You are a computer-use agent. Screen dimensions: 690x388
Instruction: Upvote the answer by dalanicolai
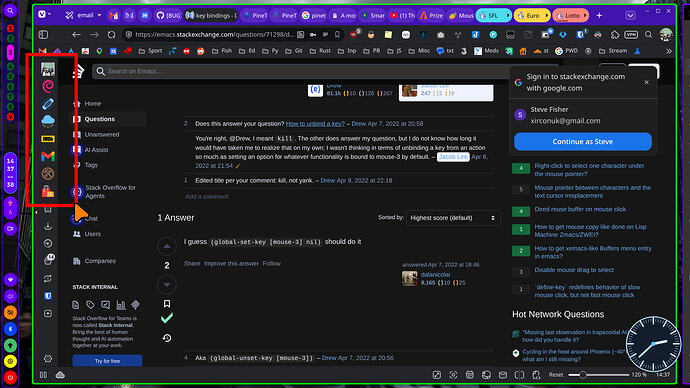pos(167,246)
